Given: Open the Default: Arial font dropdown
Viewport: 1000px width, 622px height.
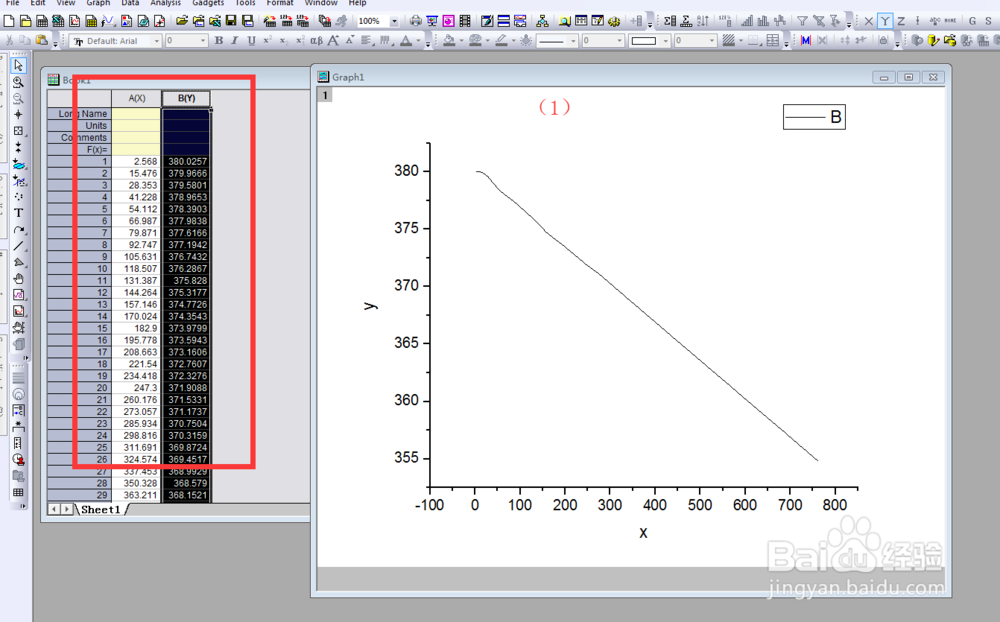Looking at the screenshot, I should click(x=156, y=41).
